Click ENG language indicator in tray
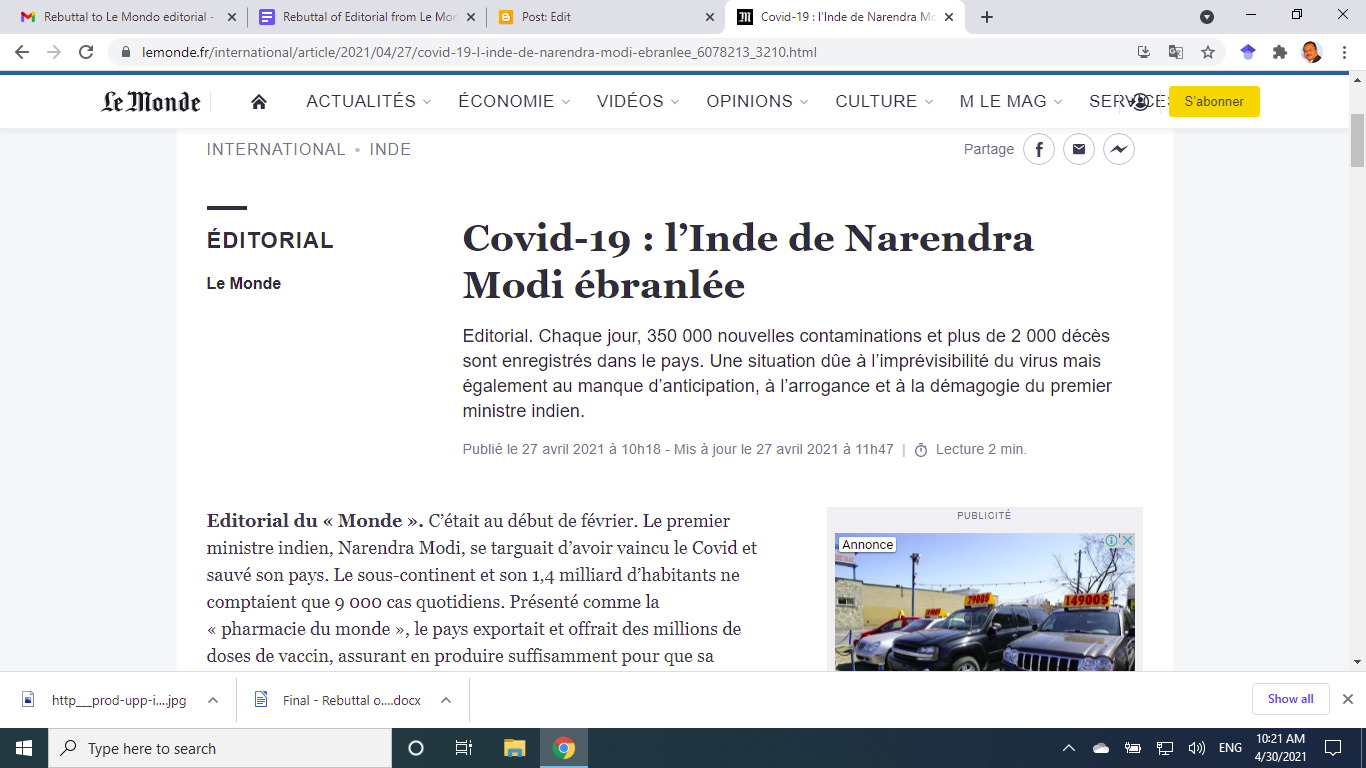Image resolution: width=1366 pixels, height=768 pixels. (x=1230, y=748)
